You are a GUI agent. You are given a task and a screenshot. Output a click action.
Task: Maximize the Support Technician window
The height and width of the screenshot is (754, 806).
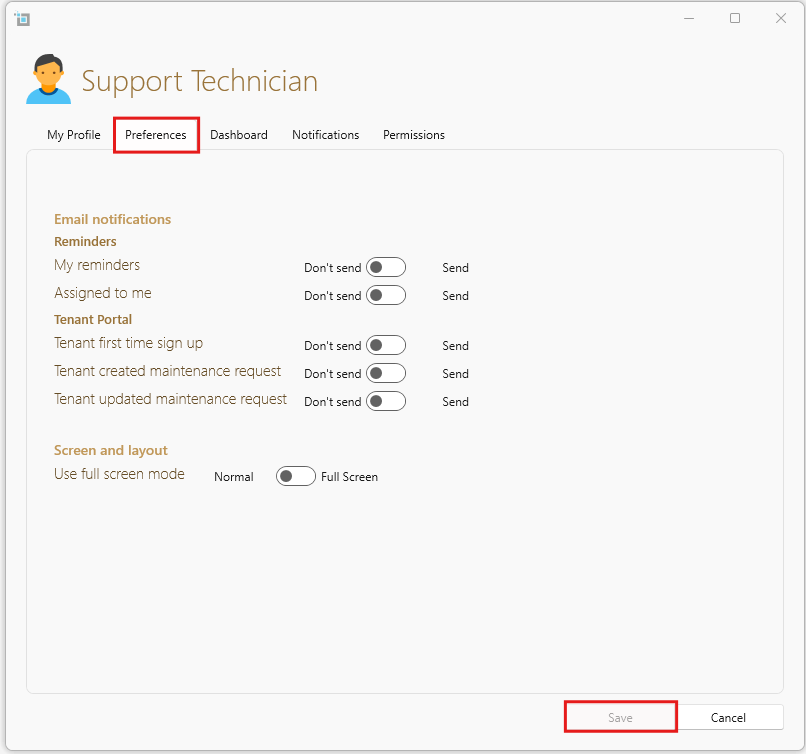coord(735,19)
